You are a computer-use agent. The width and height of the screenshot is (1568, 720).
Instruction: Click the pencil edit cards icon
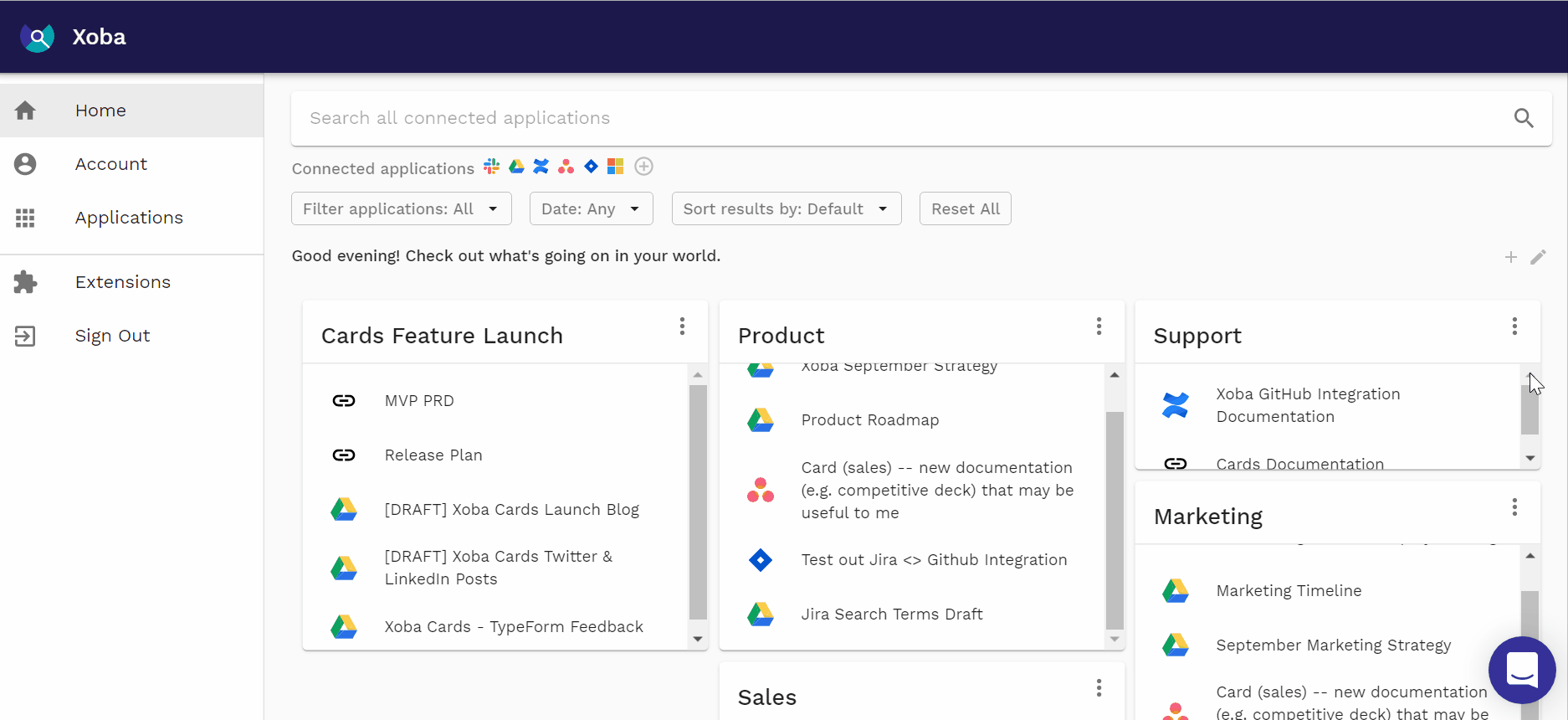1538,257
